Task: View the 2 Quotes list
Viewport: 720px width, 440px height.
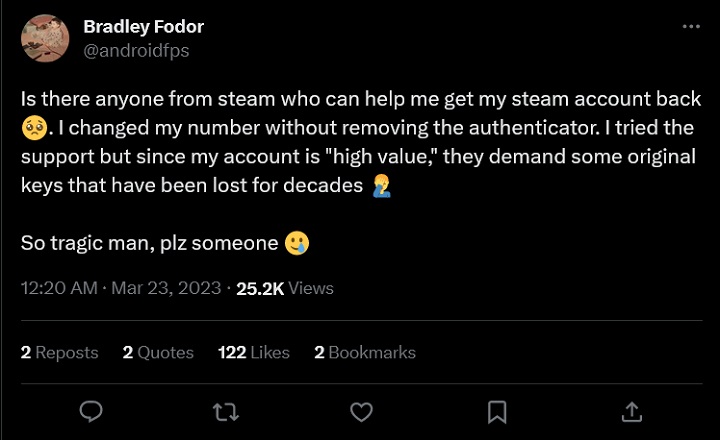Action: (x=160, y=352)
